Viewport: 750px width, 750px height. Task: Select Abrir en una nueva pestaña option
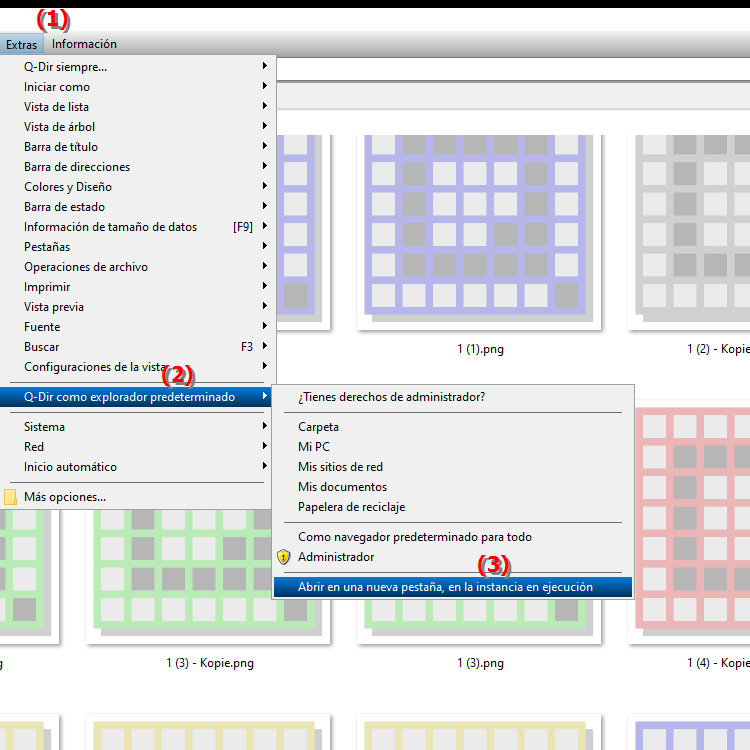click(445, 587)
